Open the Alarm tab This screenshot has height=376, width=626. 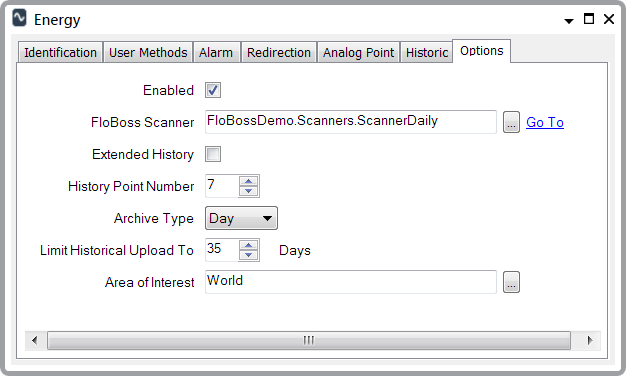tap(216, 53)
